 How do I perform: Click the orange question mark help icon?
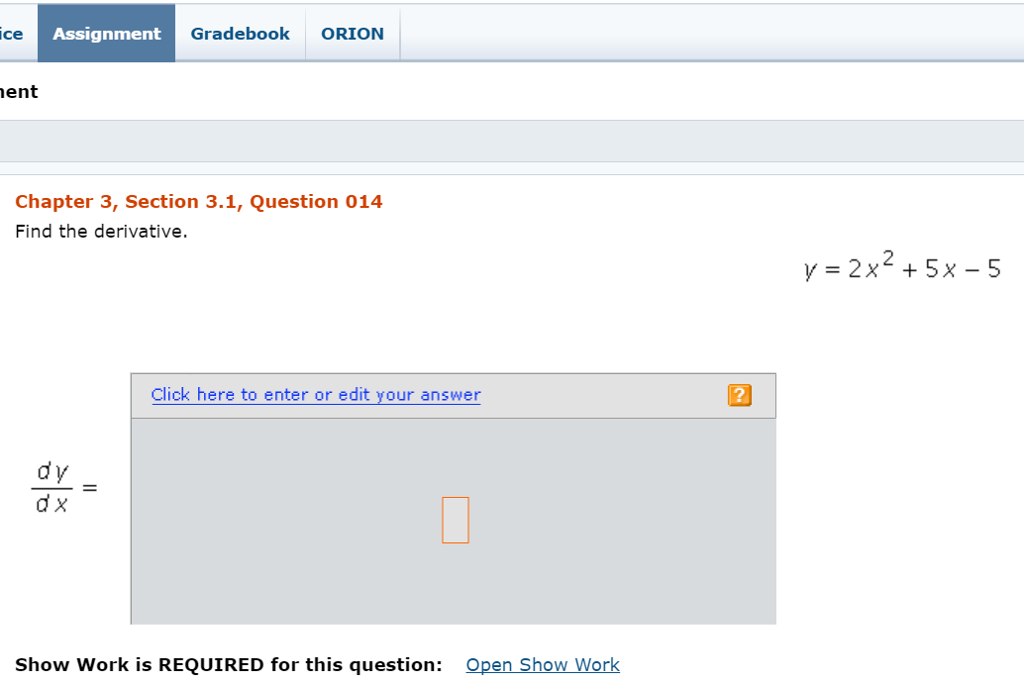pos(739,395)
